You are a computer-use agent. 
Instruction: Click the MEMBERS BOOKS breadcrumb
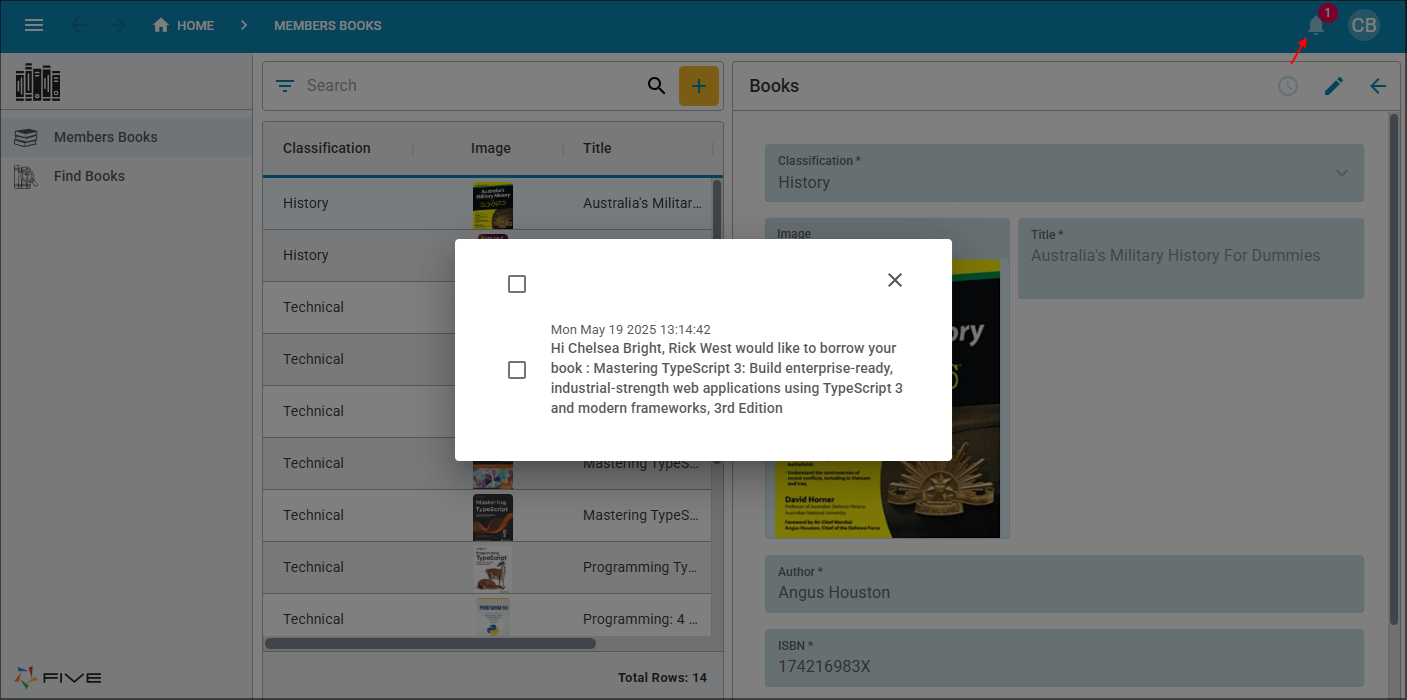coord(328,25)
